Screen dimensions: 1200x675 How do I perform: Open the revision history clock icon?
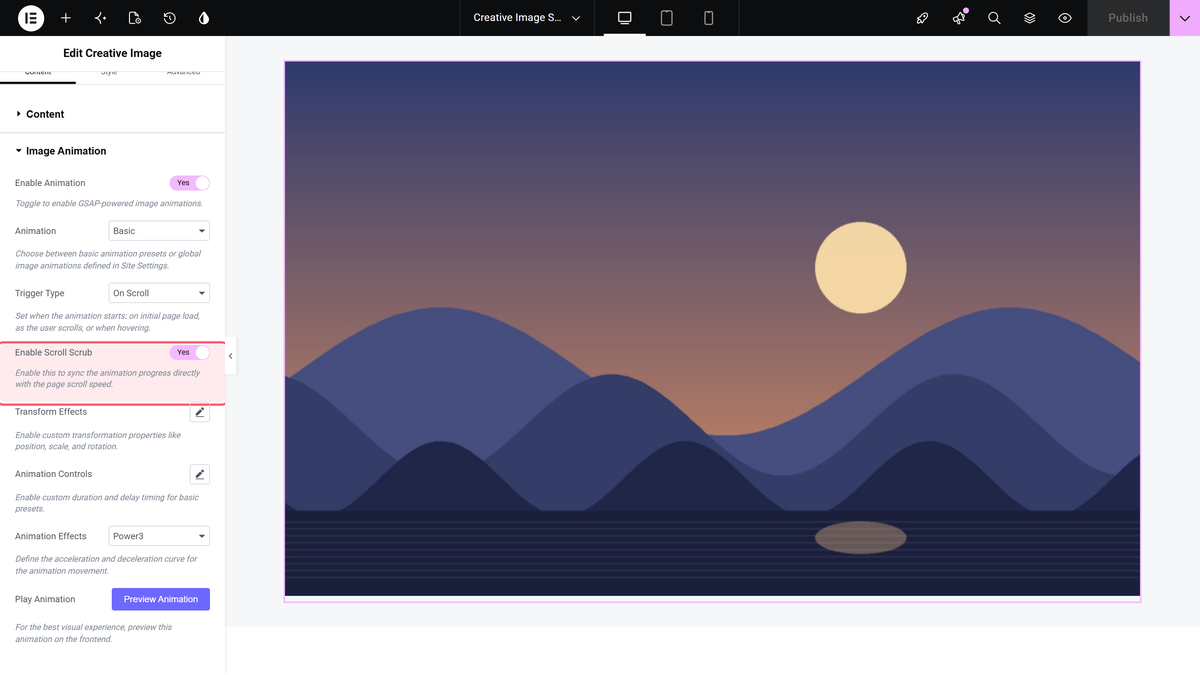click(170, 18)
